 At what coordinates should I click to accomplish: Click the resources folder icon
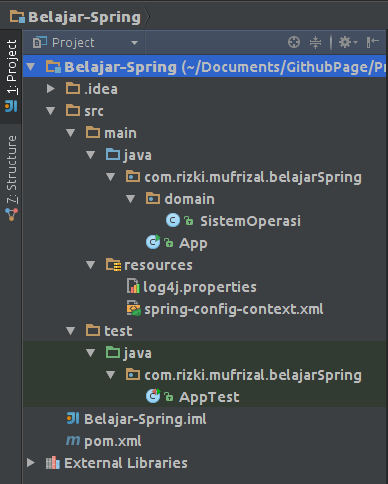click(113, 265)
